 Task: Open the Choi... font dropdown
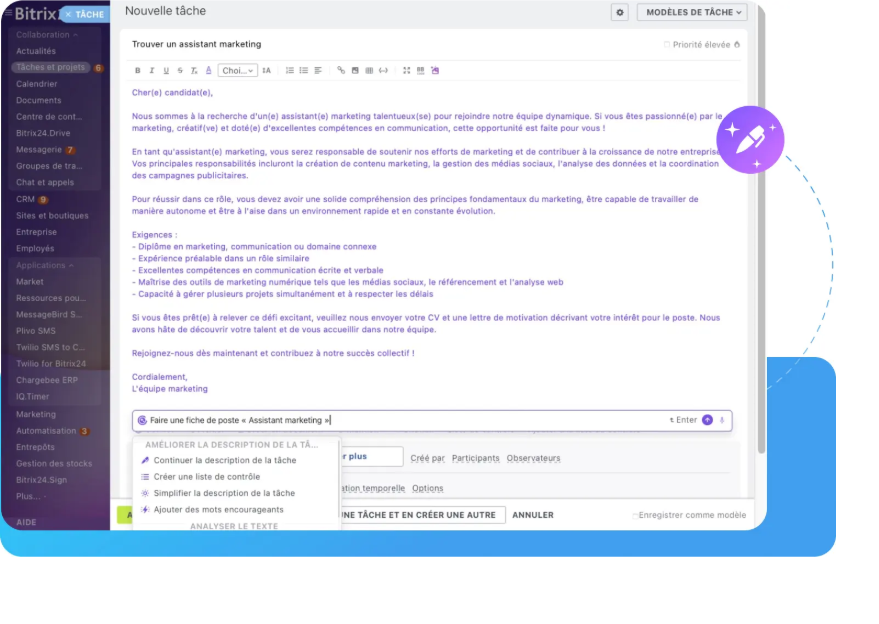[240, 70]
